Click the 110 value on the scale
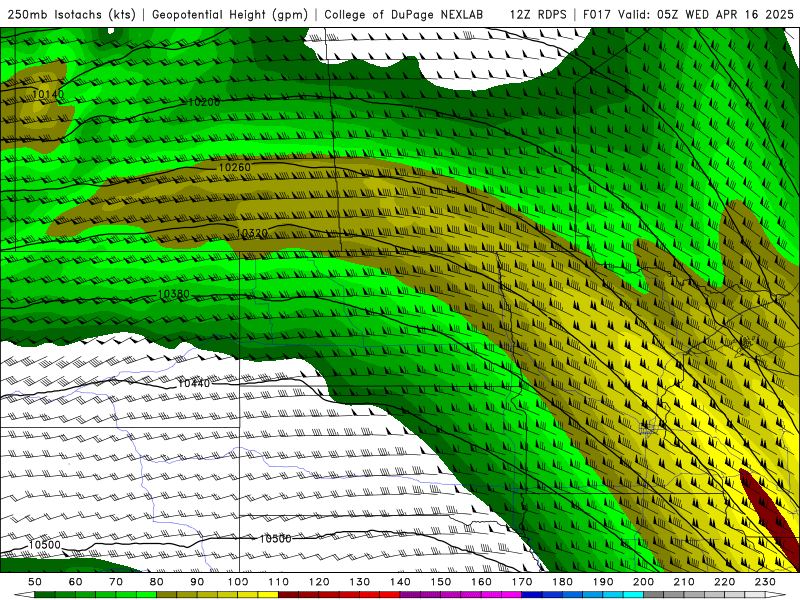Screen dimensions: 800x600 pyautogui.click(x=279, y=582)
